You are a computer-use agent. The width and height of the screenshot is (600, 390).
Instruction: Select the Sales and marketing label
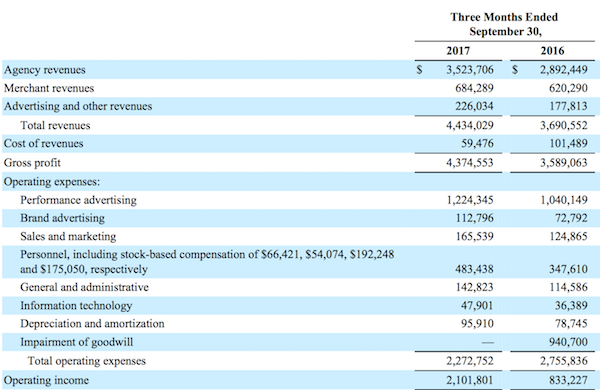click(x=68, y=237)
